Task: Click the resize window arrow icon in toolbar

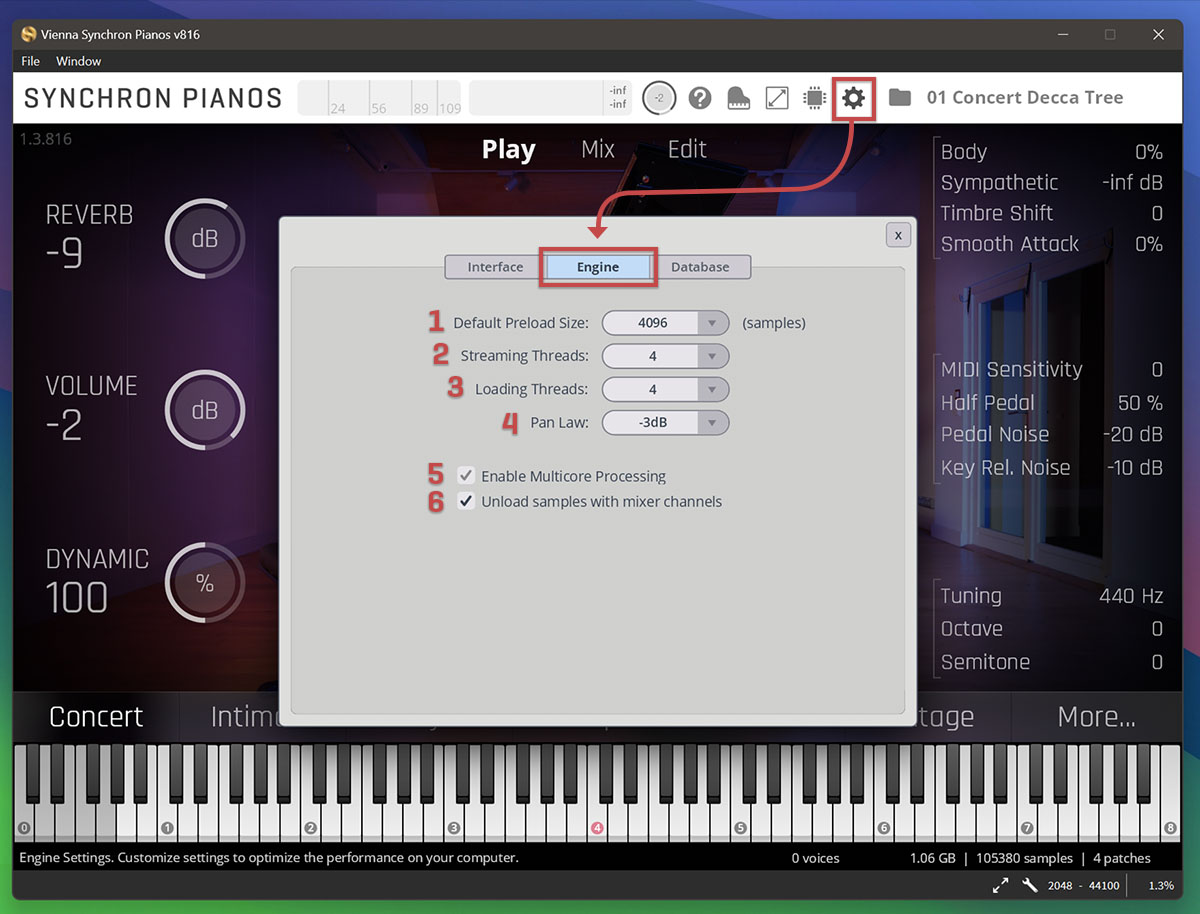Action: point(777,98)
